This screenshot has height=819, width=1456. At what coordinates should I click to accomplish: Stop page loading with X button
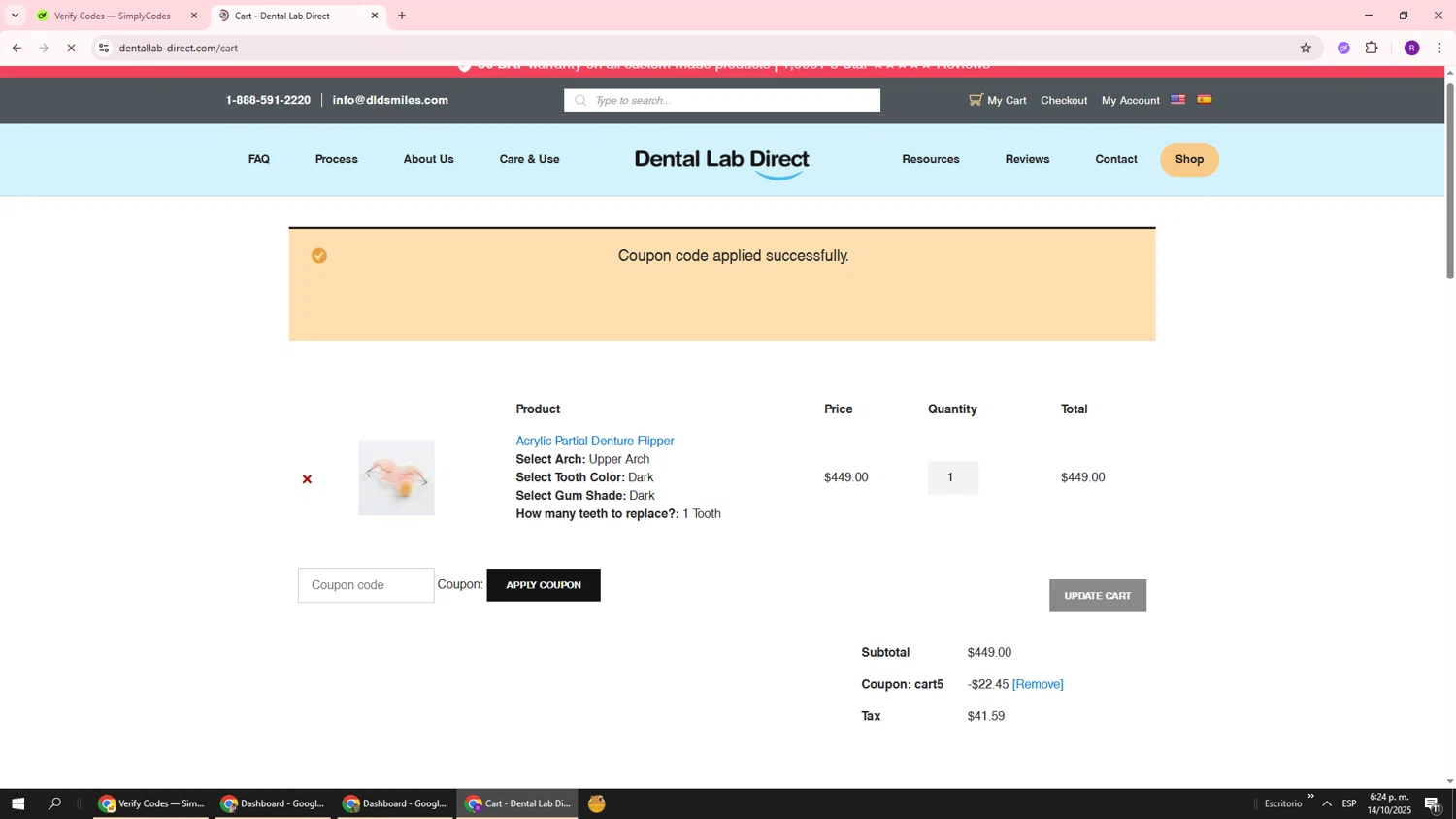(x=71, y=48)
